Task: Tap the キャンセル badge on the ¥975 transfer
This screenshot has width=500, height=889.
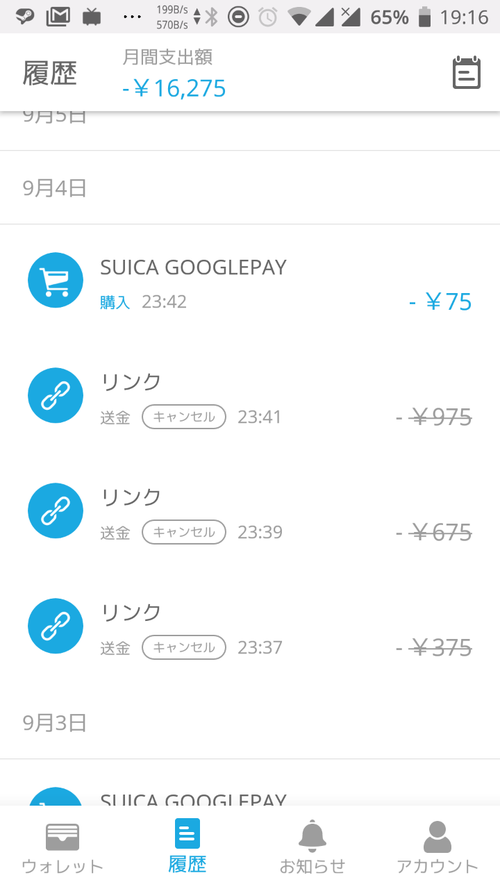Action: point(184,417)
